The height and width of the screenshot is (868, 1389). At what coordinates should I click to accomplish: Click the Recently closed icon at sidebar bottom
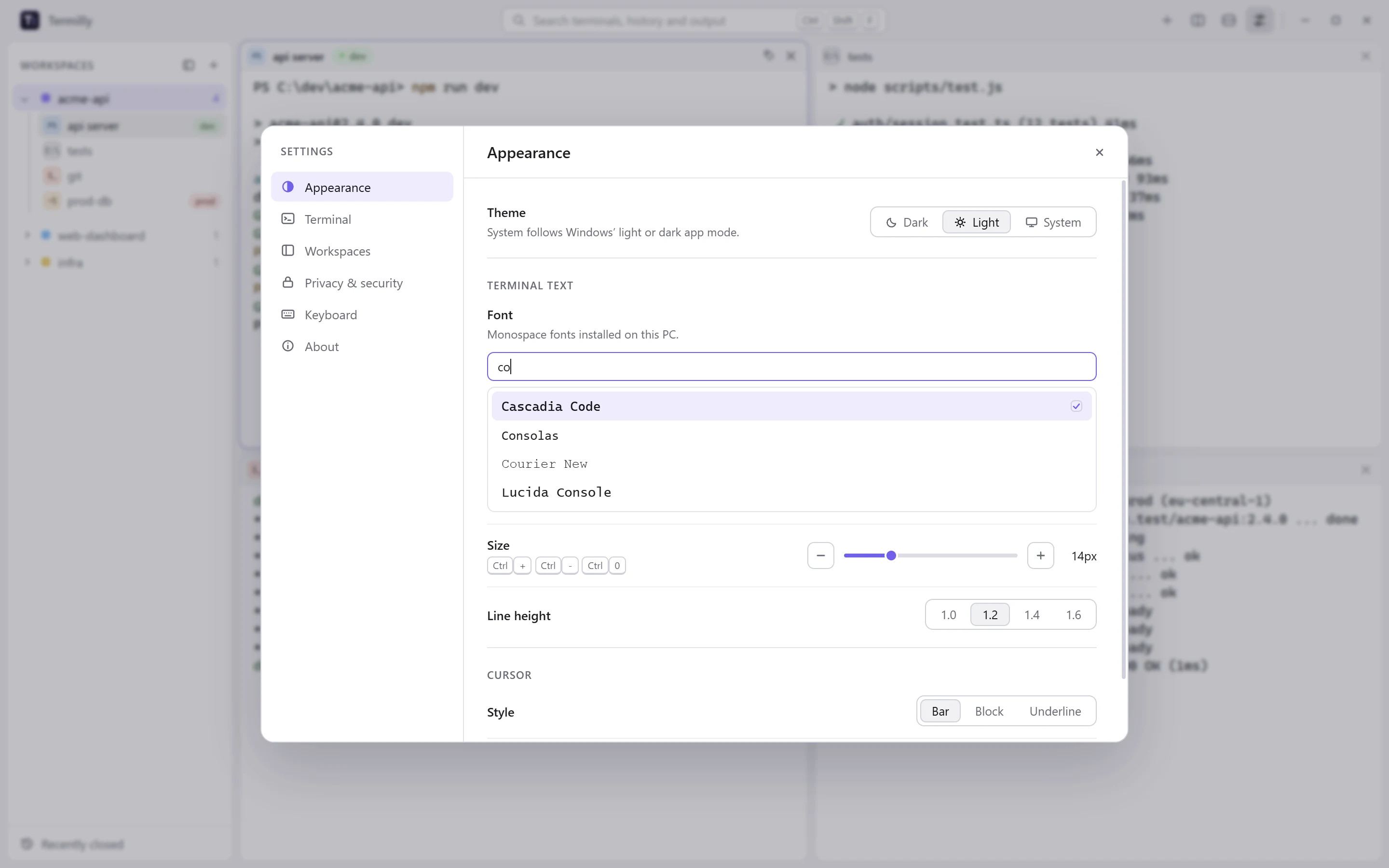coord(27,844)
